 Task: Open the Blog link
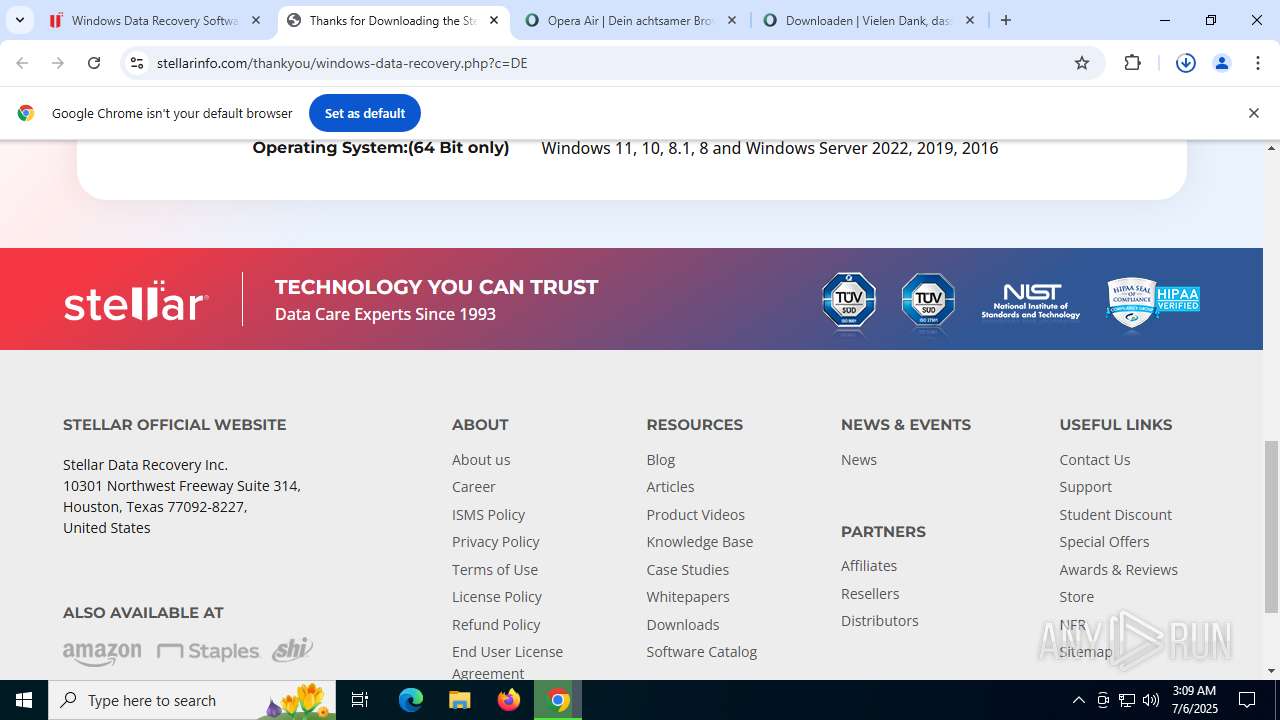click(661, 460)
